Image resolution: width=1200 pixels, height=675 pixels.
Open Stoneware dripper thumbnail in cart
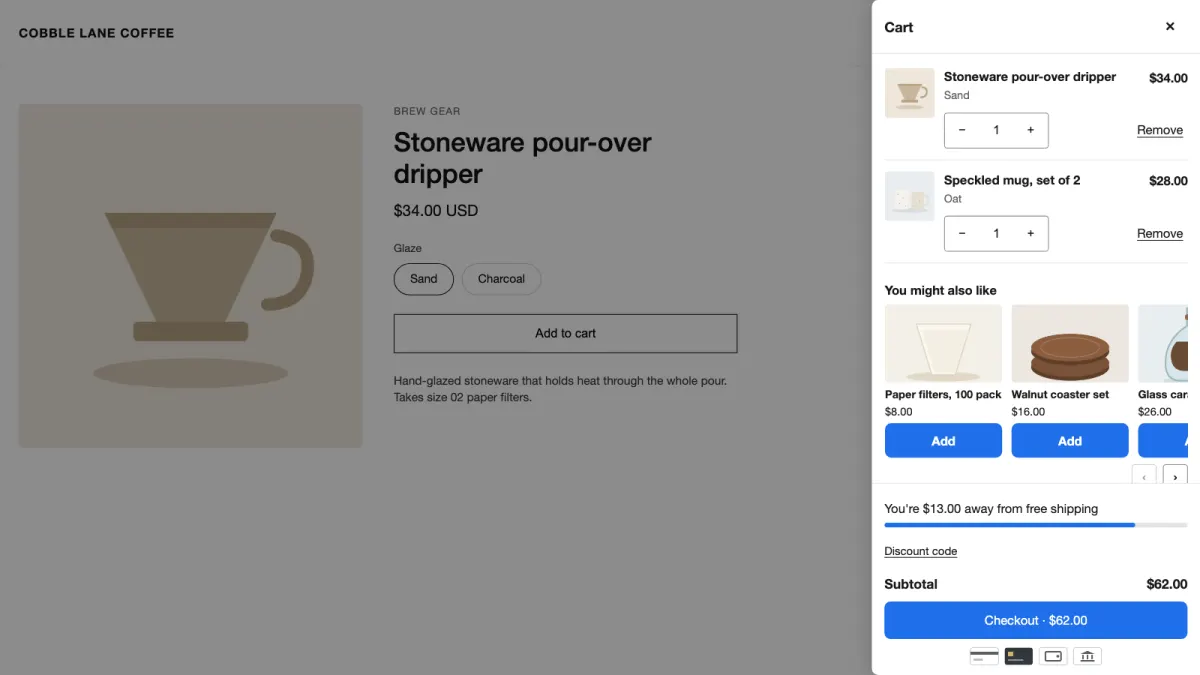909,93
